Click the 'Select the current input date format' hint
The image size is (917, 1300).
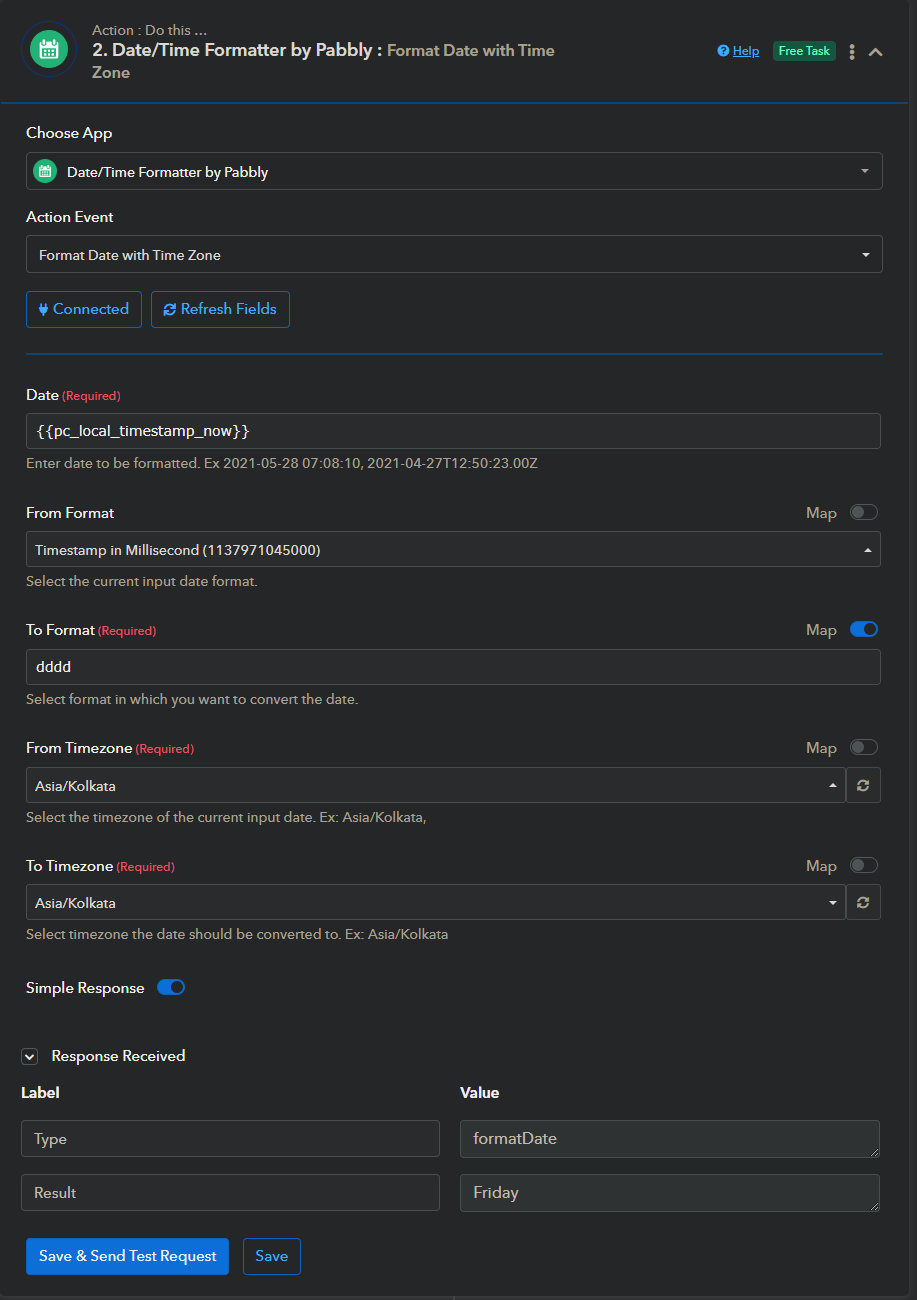(x=142, y=581)
